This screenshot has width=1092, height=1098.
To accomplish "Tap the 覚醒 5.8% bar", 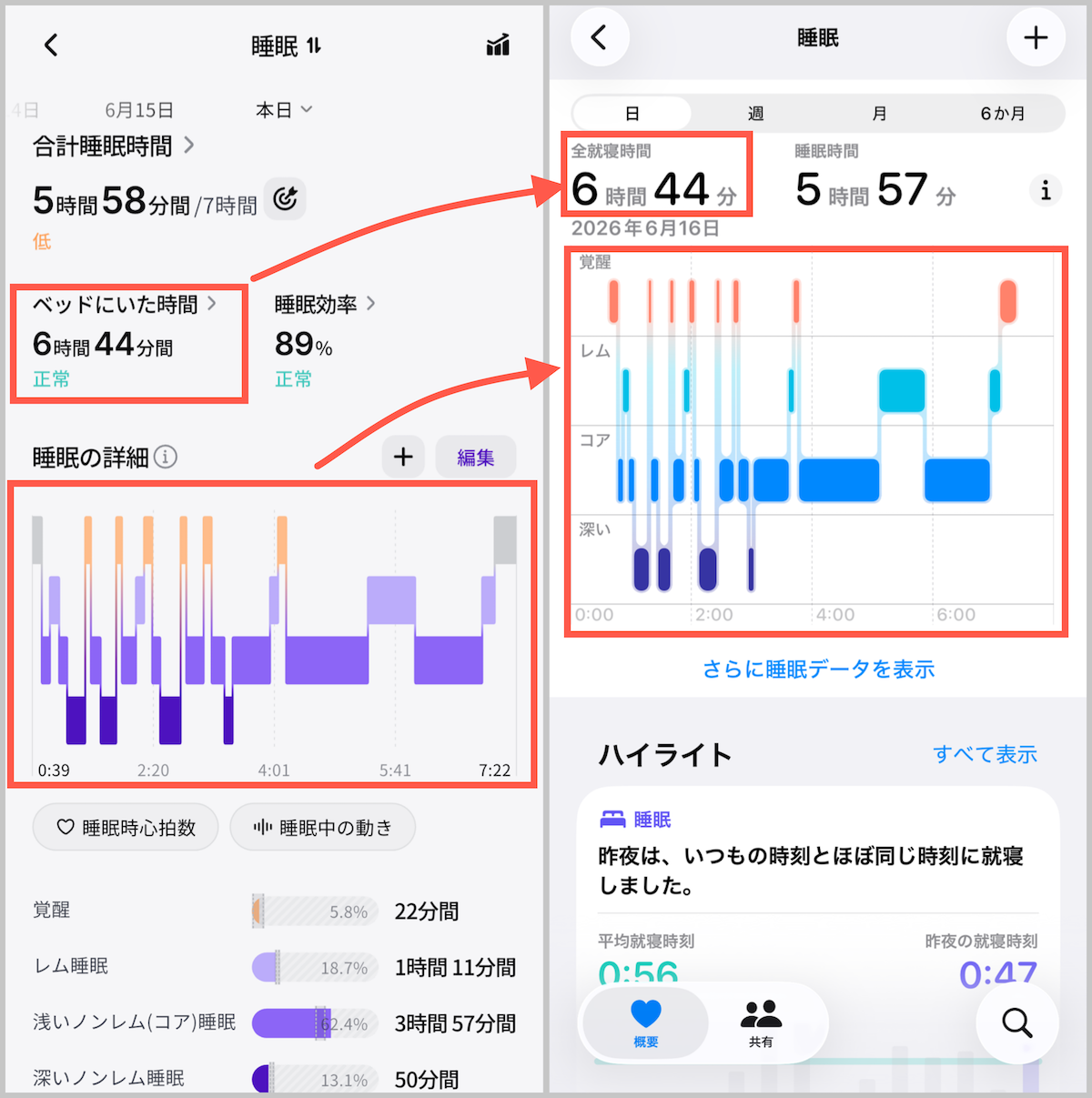I will (x=314, y=912).
